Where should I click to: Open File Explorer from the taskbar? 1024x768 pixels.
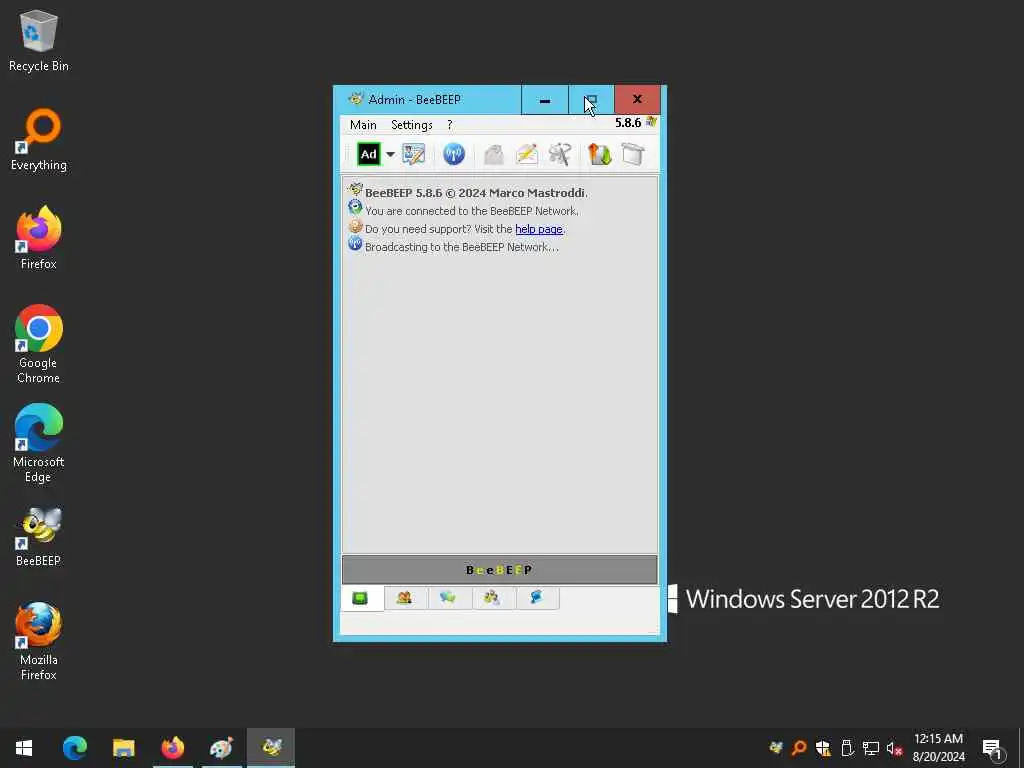click(123, 748)
